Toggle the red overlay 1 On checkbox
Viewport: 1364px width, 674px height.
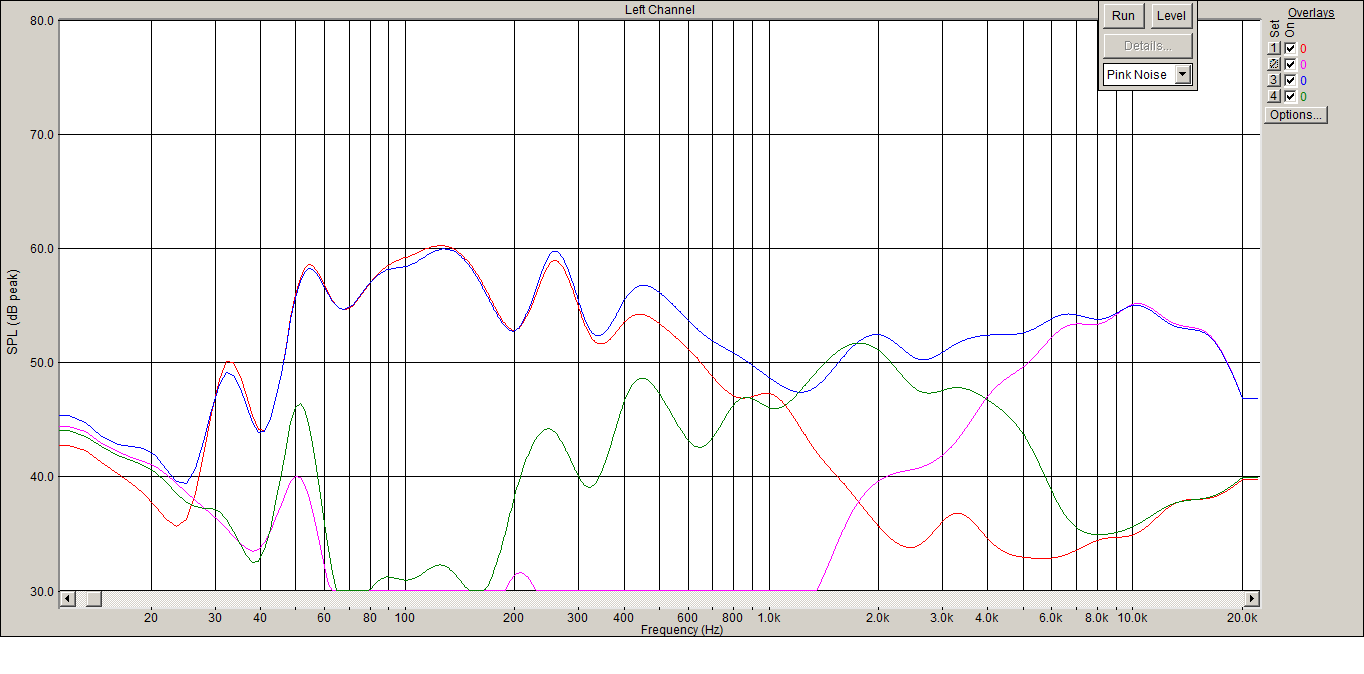point(1290,48)
